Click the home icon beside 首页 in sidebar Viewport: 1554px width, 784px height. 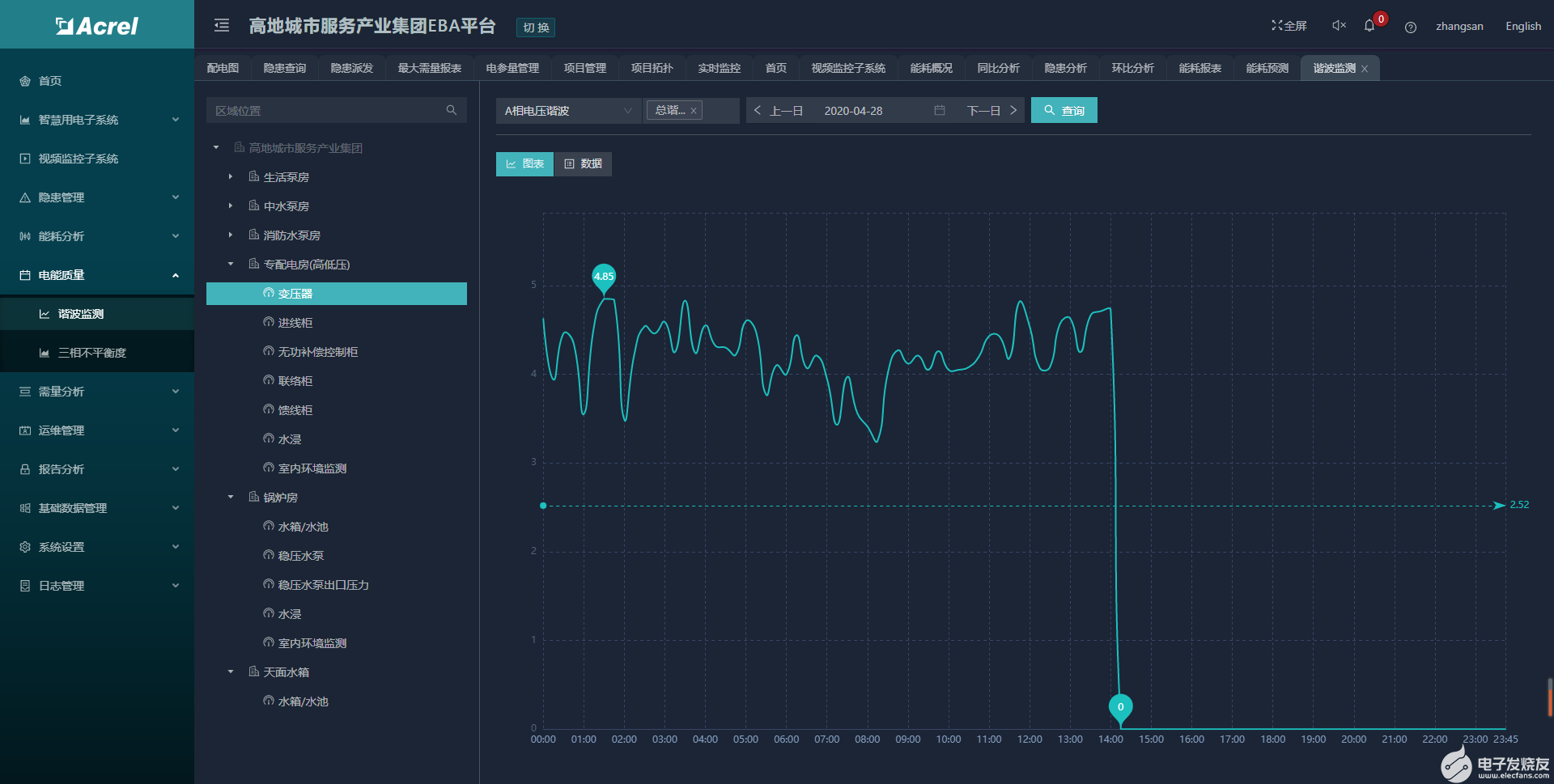[x=25, y=81]
